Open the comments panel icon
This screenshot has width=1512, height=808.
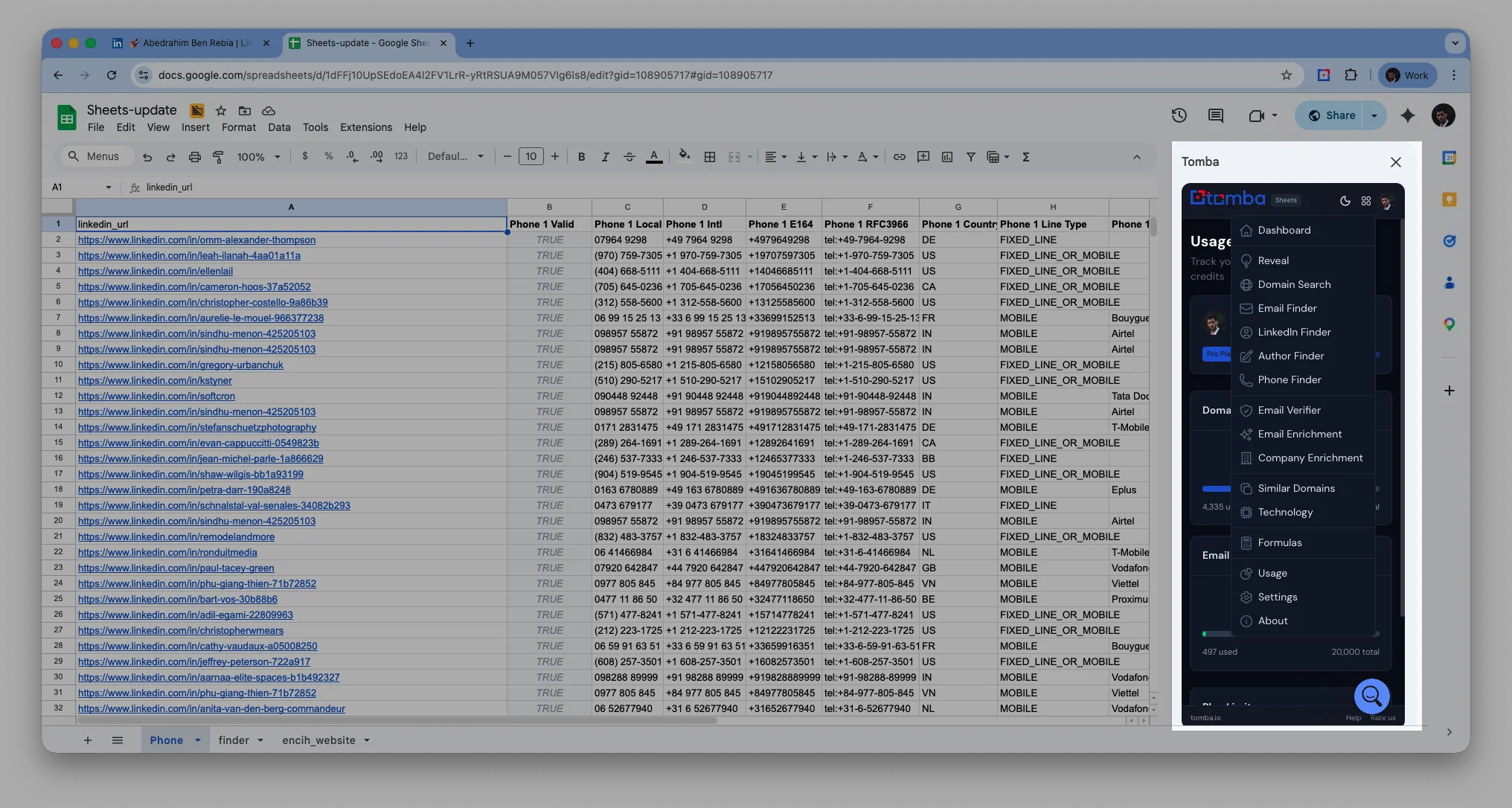click(1216, 115)
